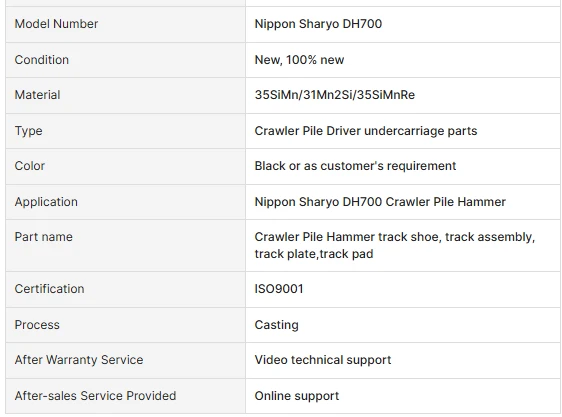Image resolution: width=562 pixels, height=417 pixels.
Task: Click the Application label
Action: coord(46,202)
